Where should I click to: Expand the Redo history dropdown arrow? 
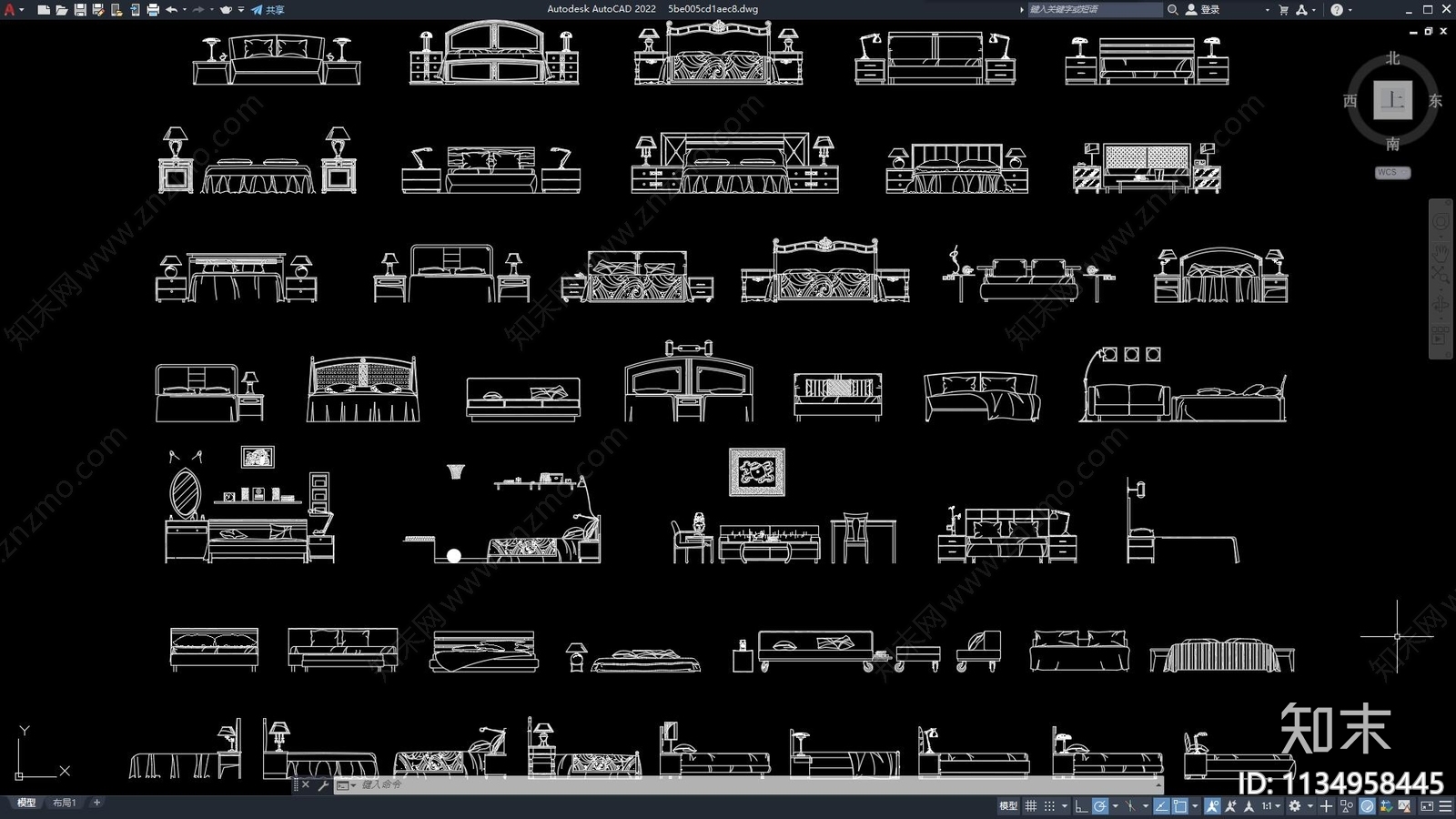click(212, 9)
